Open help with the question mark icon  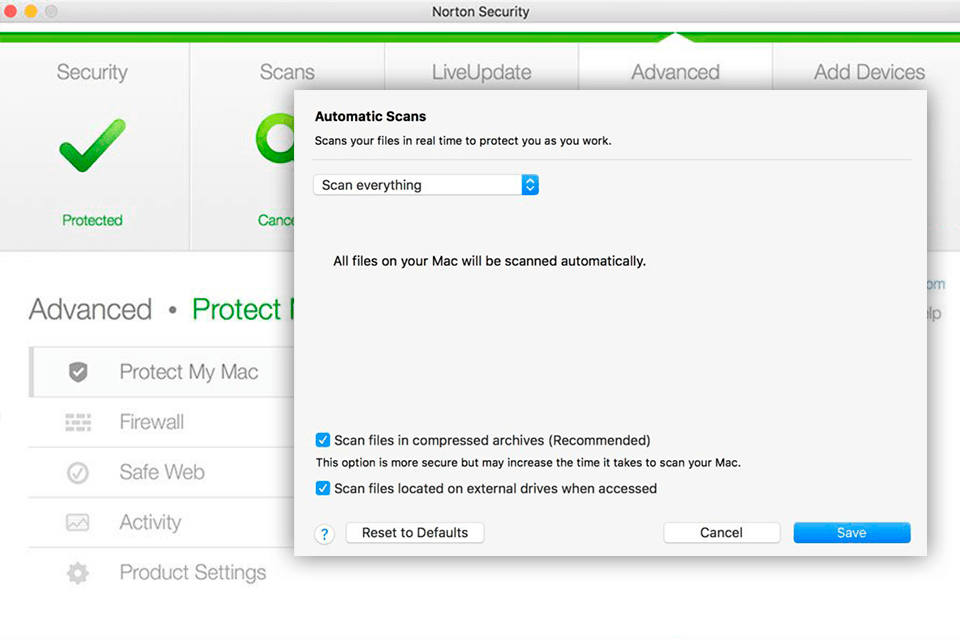pos(324,534)
